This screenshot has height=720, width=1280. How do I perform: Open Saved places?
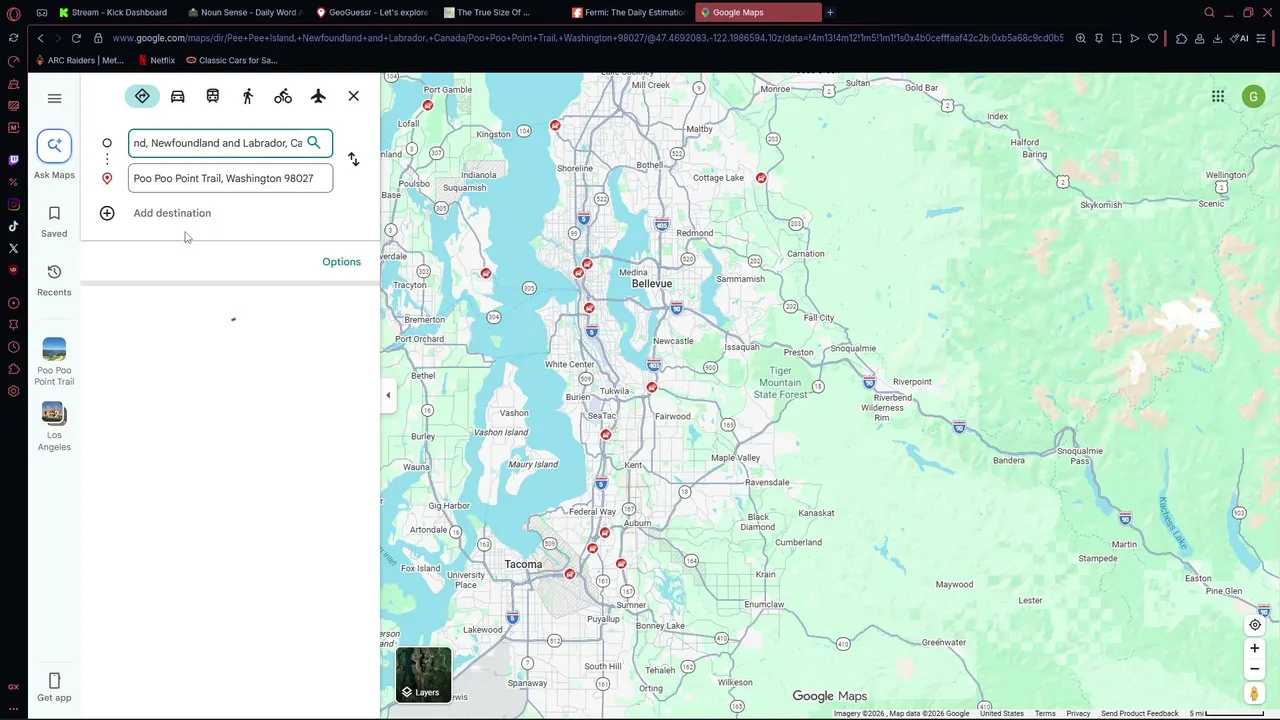tap(54, 221)
